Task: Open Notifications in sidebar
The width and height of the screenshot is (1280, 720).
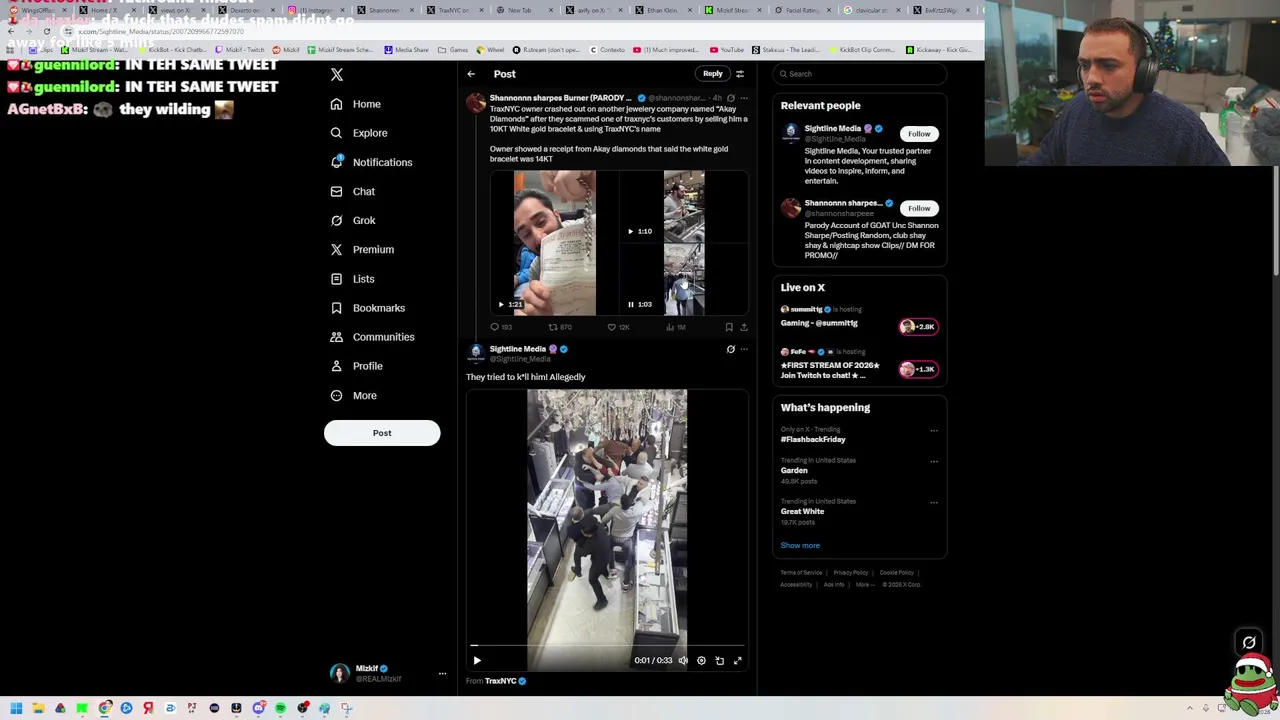Action: (371, 162)
